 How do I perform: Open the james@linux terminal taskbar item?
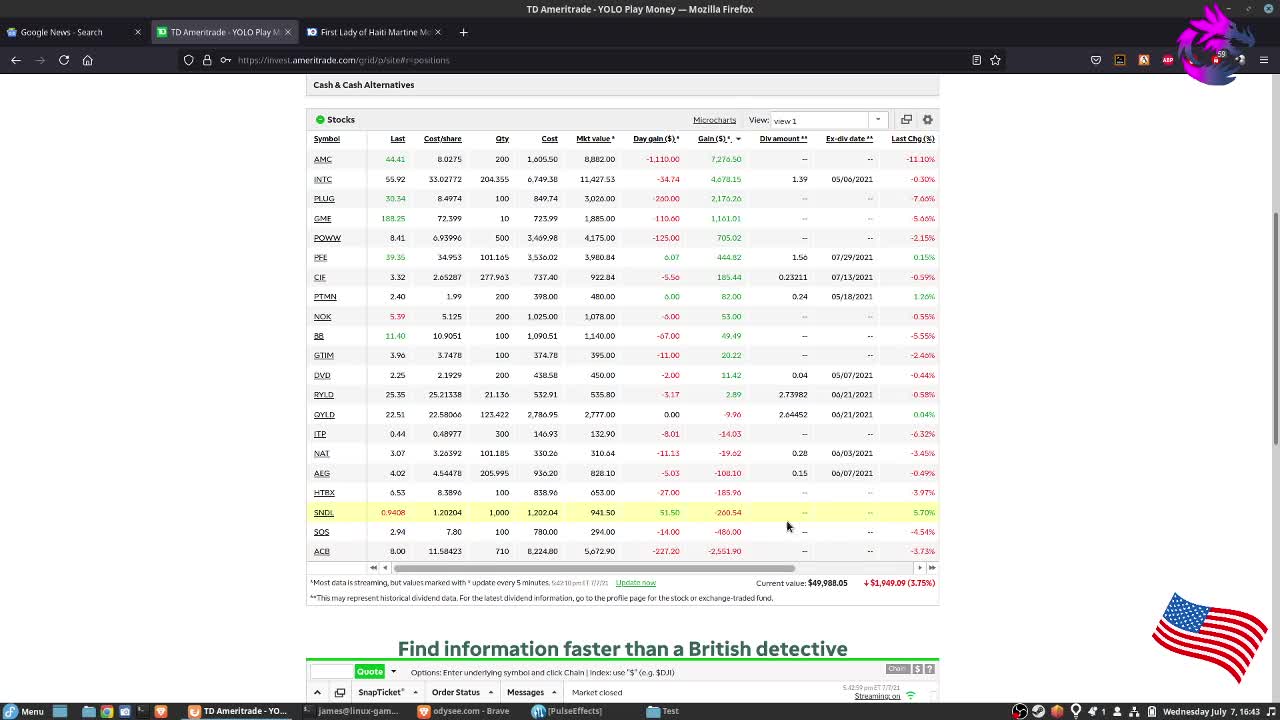351,711
